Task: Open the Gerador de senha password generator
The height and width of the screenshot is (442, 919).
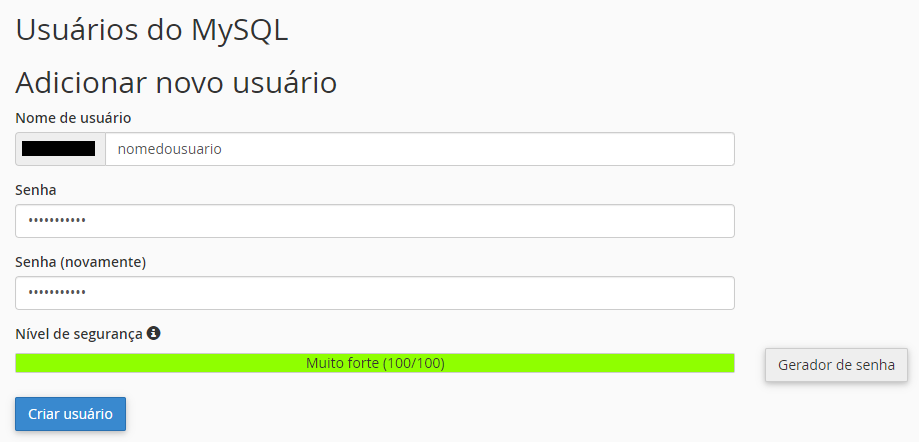Action: [836, 365]
